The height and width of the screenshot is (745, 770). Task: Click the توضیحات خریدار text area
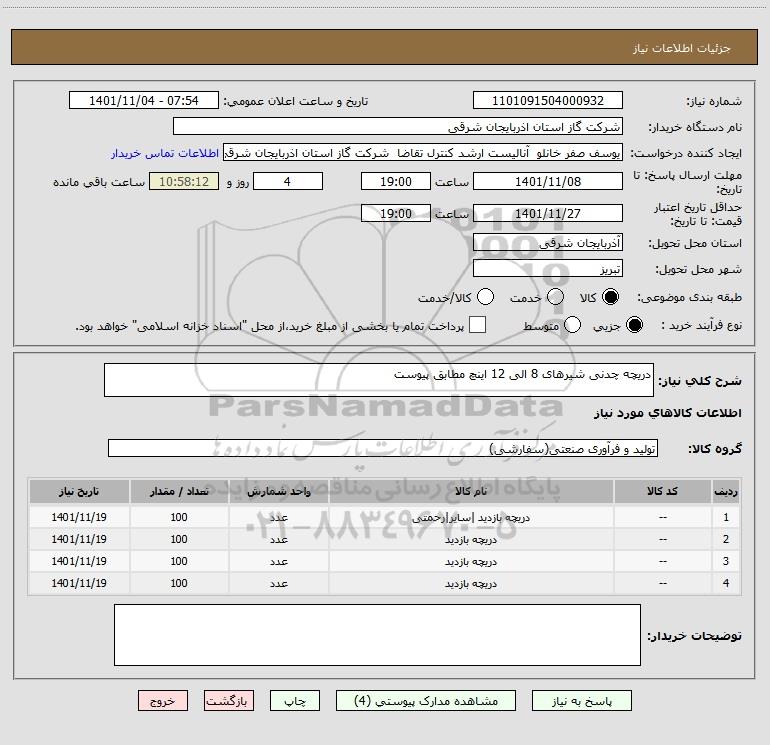377,635
